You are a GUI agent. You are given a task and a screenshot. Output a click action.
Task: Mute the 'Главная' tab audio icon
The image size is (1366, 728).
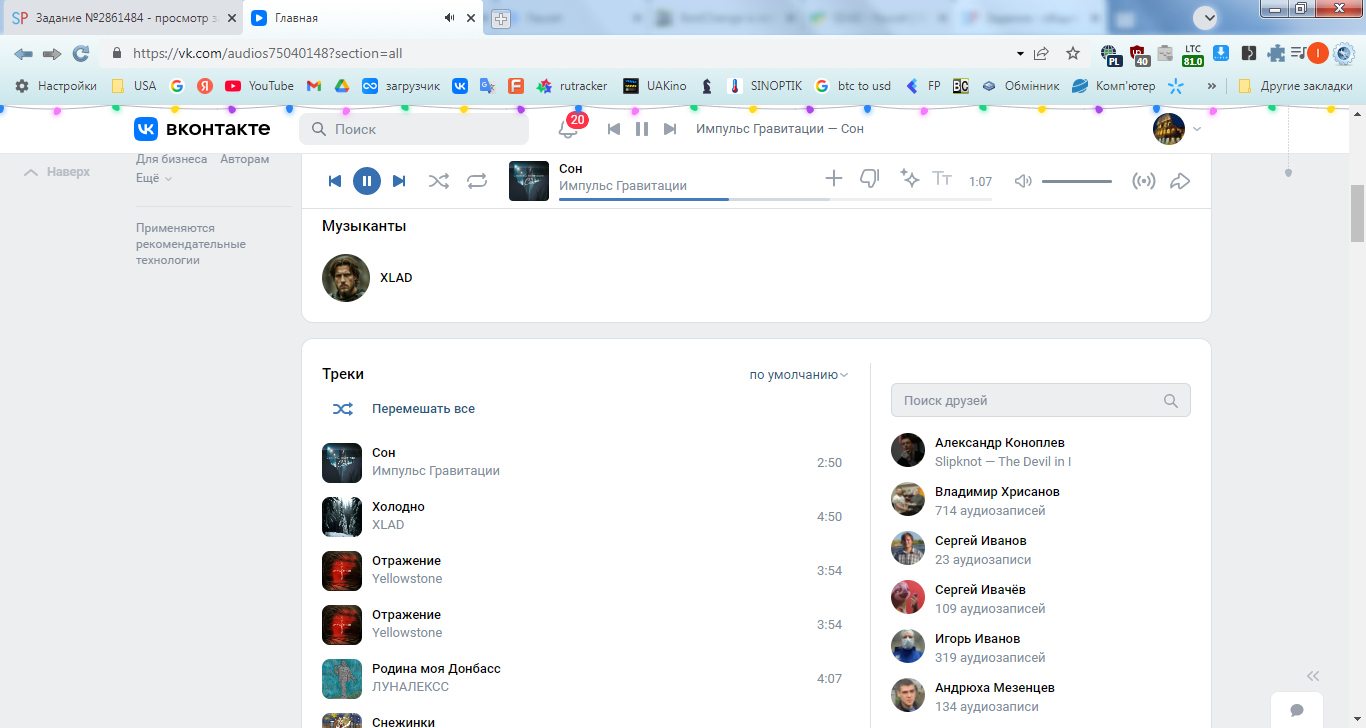point(449,18)
